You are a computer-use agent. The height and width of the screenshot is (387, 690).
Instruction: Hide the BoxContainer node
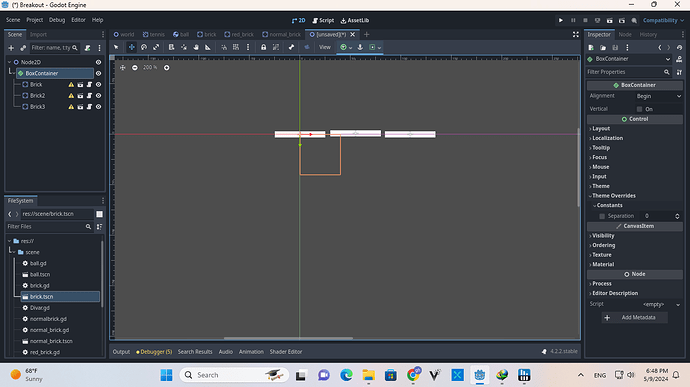coord(99,74)
